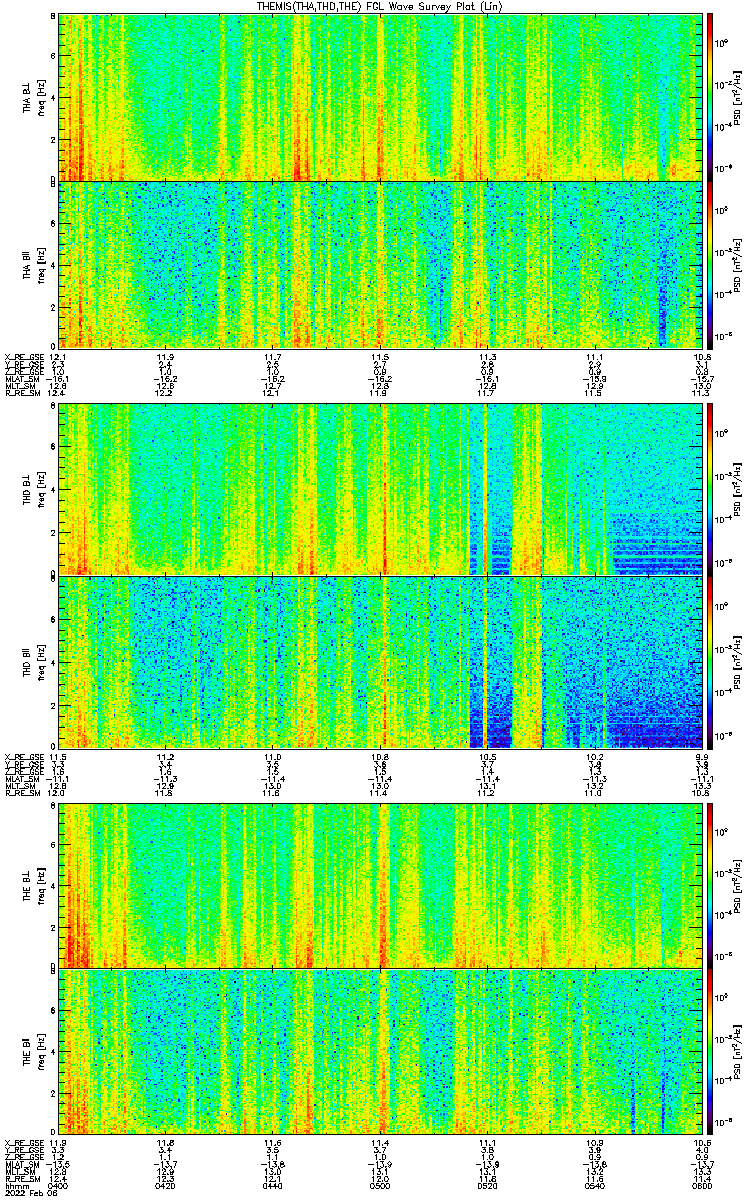Image resolution: width=750 pixels, height=1200 pixels.
Task: Select the THA BL spectrogram panel
Action: coord(381,97)
